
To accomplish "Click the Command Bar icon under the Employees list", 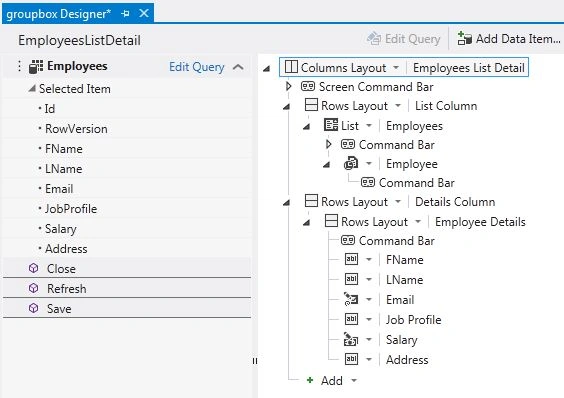I will [x=348, y=144].
